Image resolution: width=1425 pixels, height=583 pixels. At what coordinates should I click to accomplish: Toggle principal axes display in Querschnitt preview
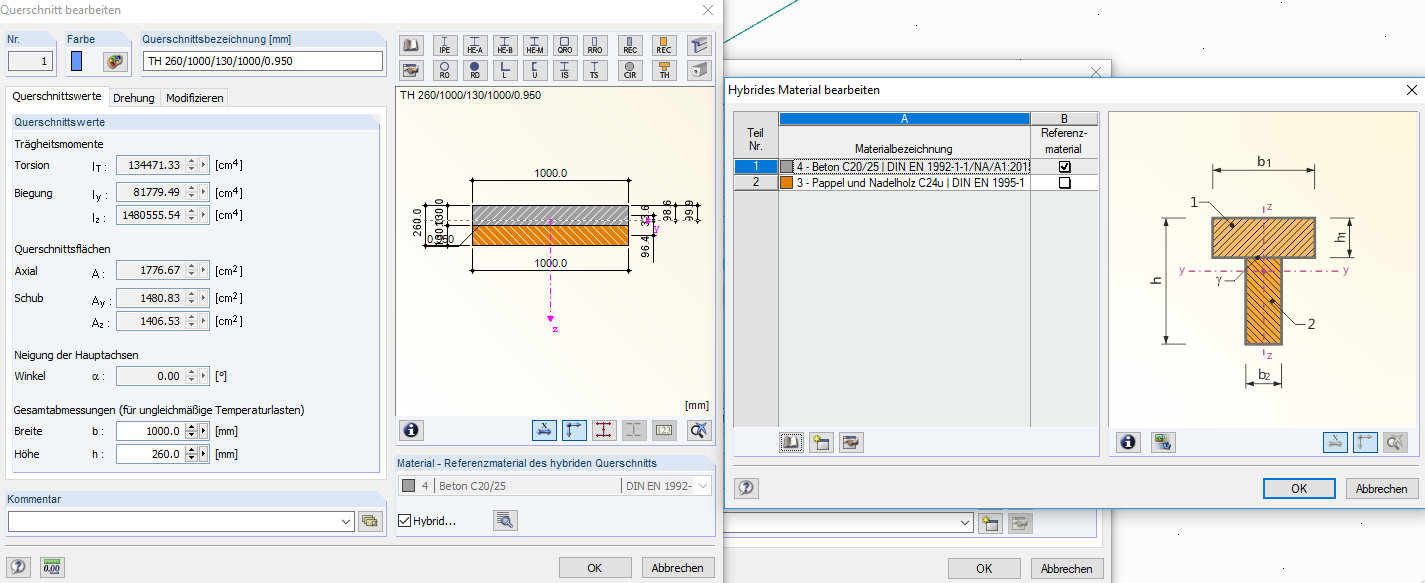(574, 430)
